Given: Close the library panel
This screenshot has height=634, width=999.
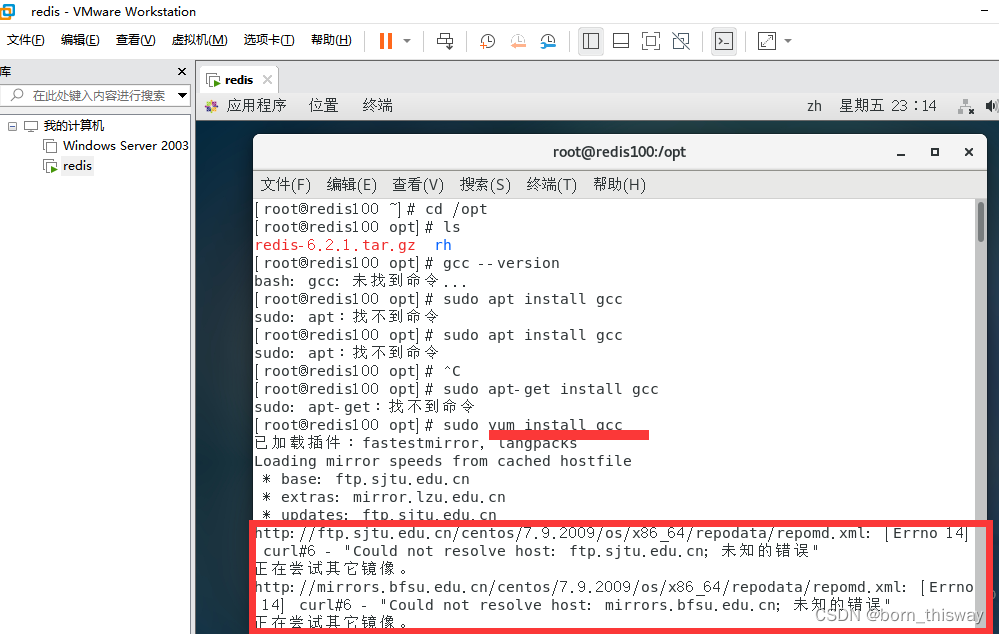Looking at the screenshot, I should click(x=182, y=71).
